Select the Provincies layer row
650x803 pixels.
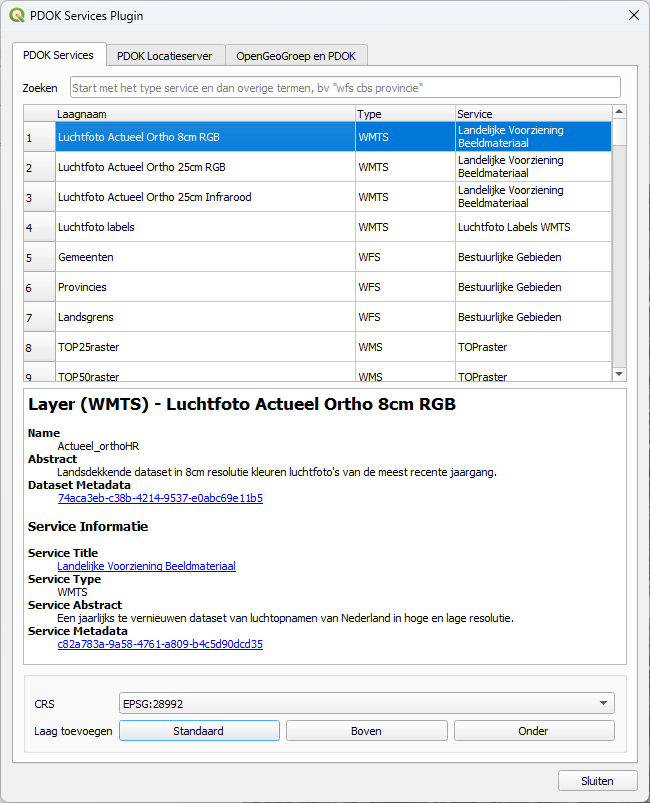point(204,287)
